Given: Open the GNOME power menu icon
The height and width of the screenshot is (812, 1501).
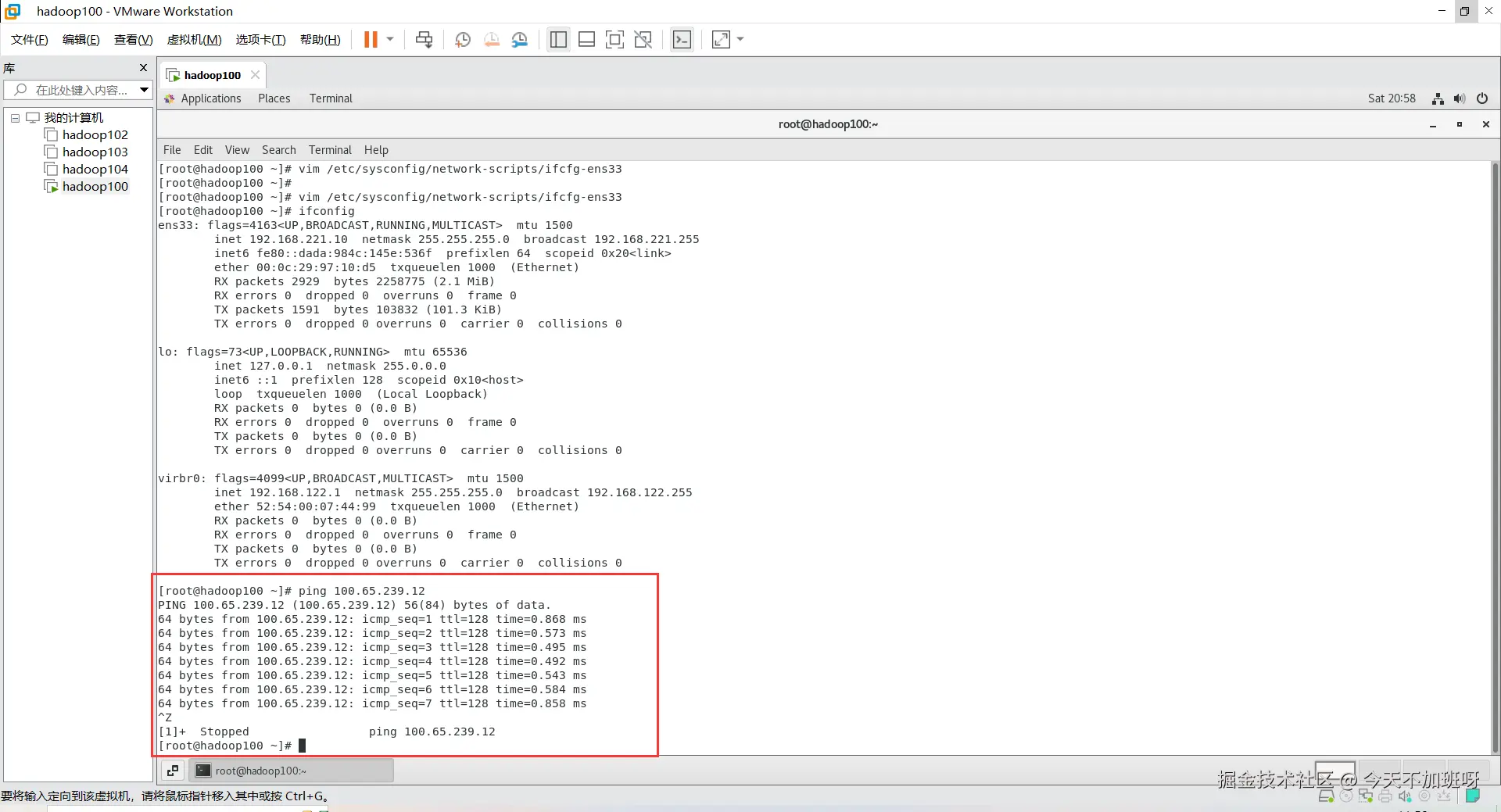Looking at the screenshot, I should [x=1482, y=98].
